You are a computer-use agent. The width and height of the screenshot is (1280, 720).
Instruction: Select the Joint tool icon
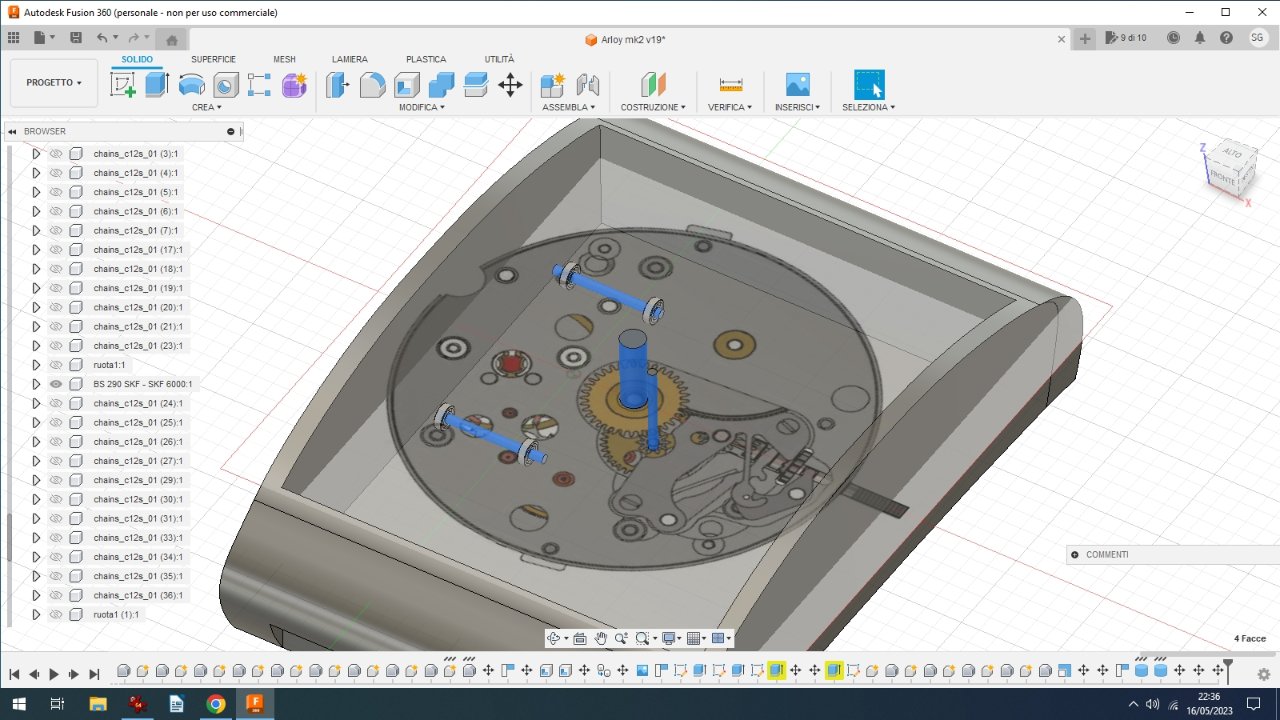tap(588, 85)
